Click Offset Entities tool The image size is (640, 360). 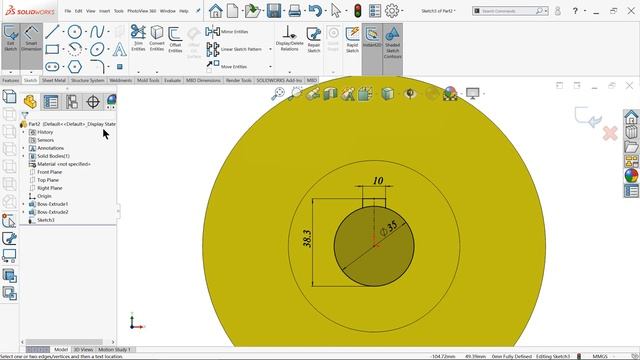pyautogui.click(x=175, y=40)
